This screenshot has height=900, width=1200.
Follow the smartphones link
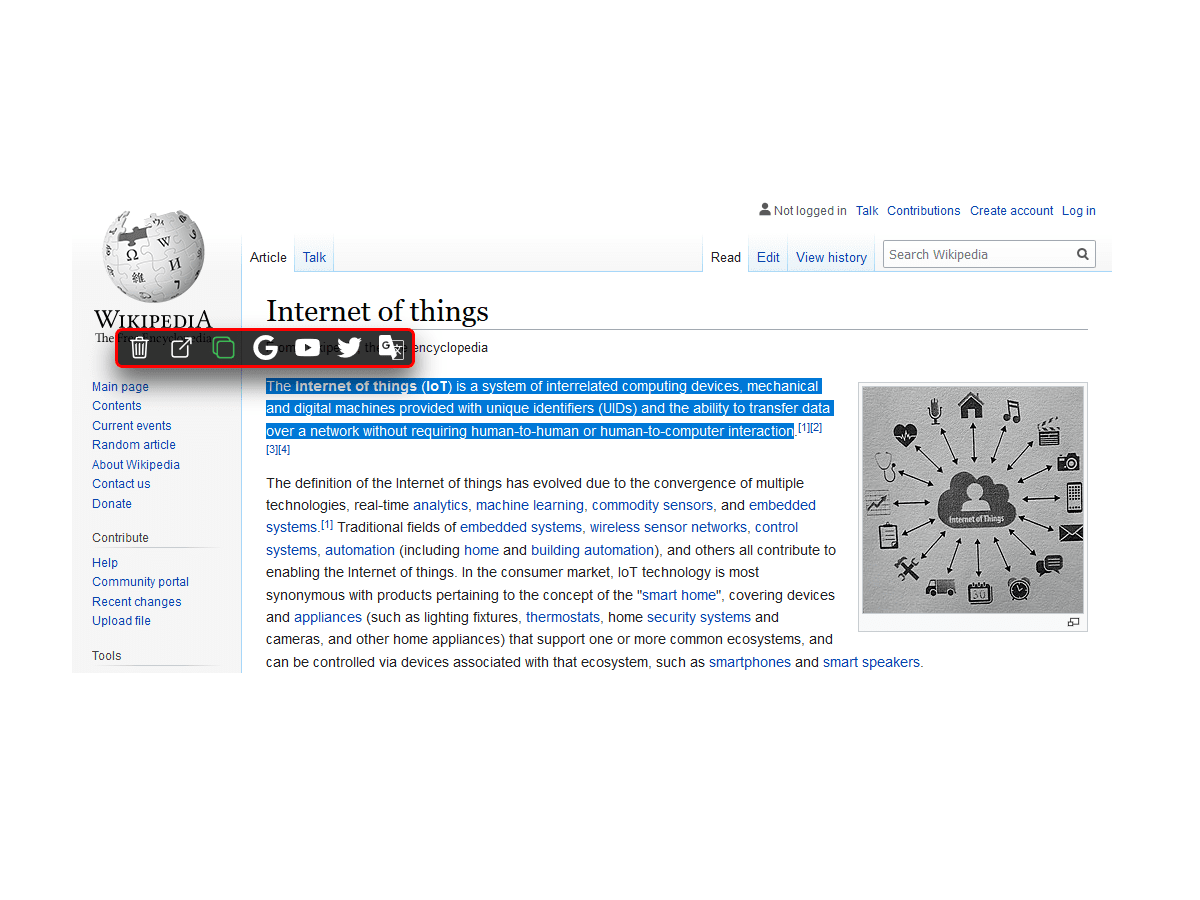(750, 662)
